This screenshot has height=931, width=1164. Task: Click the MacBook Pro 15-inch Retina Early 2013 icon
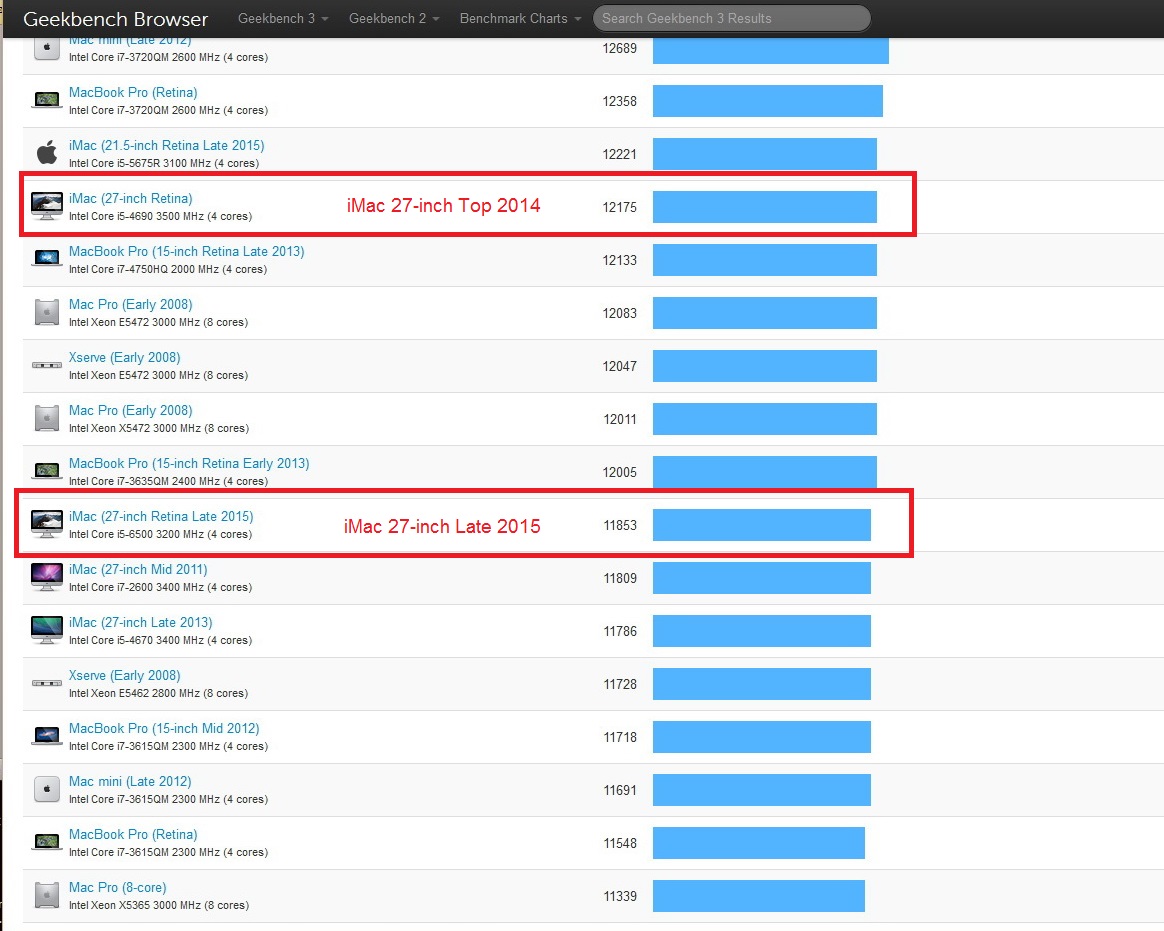[x=47, y=471]
